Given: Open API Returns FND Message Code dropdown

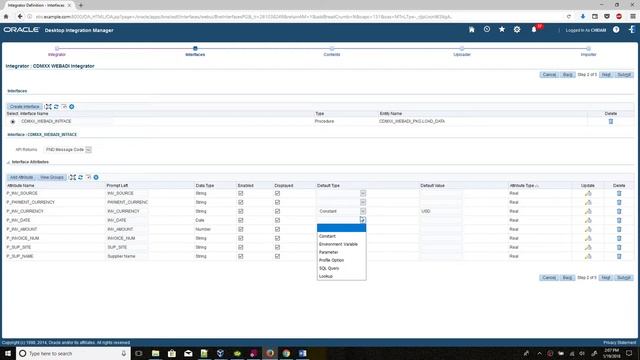Looking at the screenshot, I should coord(68,150).
